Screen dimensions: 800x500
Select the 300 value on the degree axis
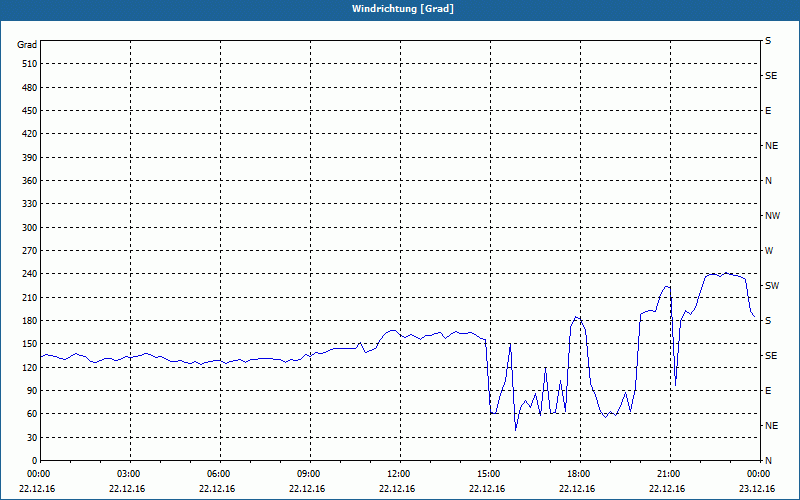(29, 228)
